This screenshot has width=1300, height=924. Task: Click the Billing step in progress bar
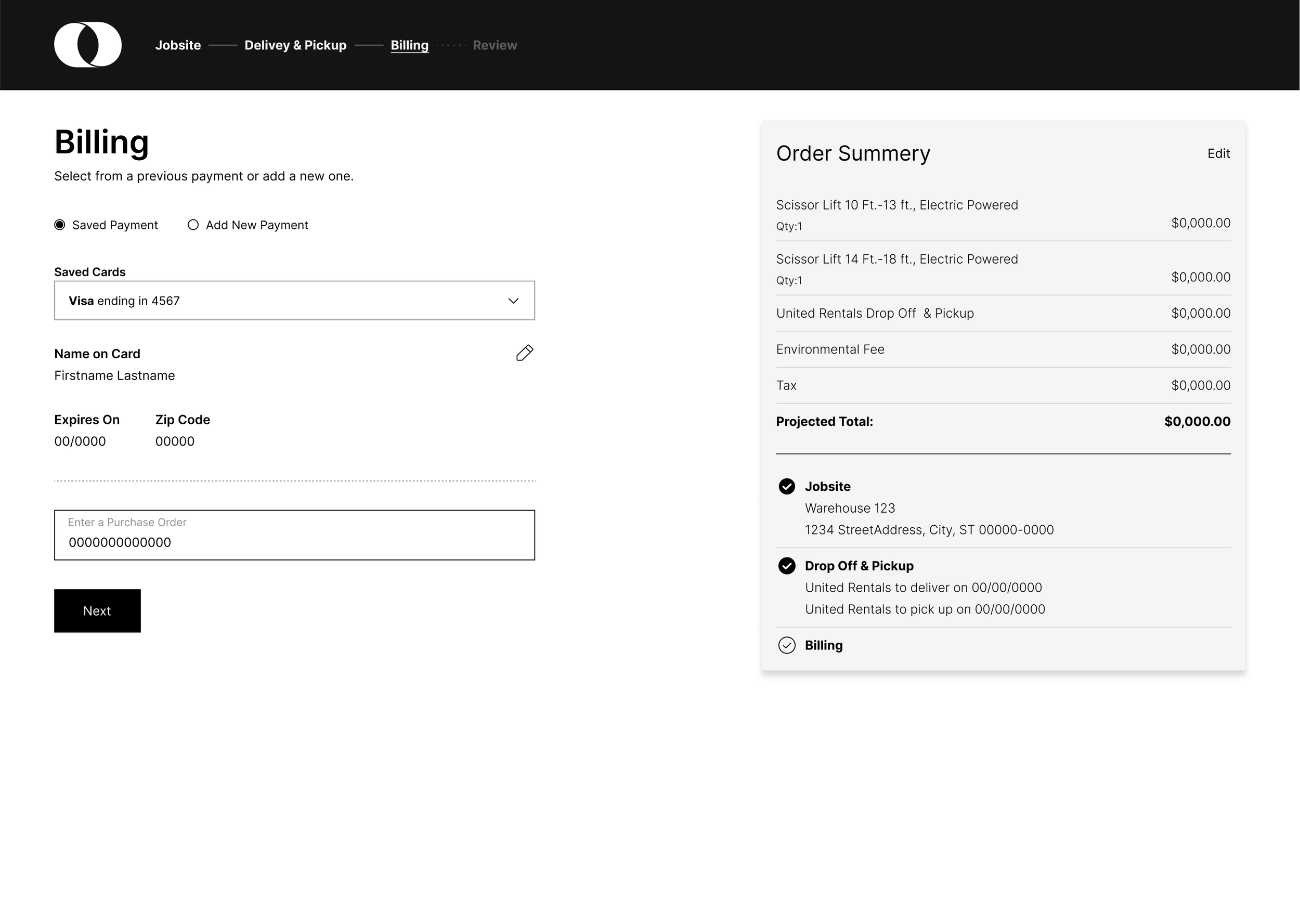pyautogui.click(x=409, y=46)
